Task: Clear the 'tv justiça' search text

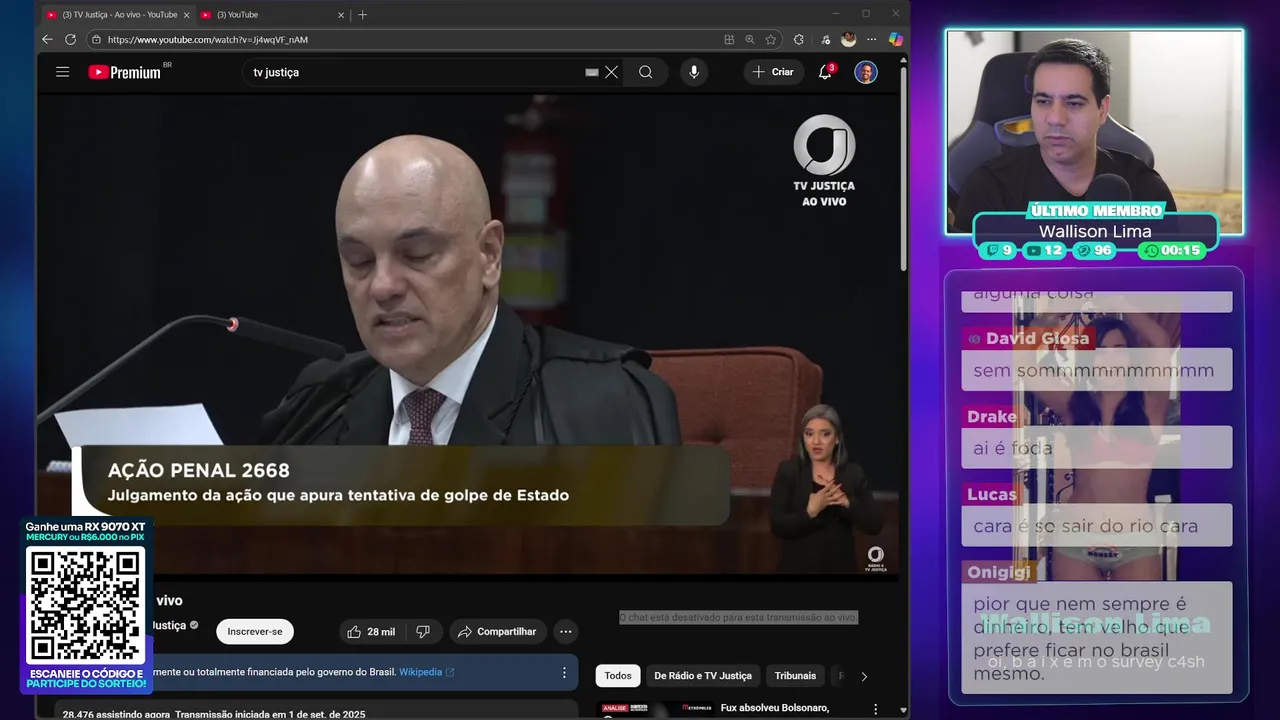Action: pos(611,72)
